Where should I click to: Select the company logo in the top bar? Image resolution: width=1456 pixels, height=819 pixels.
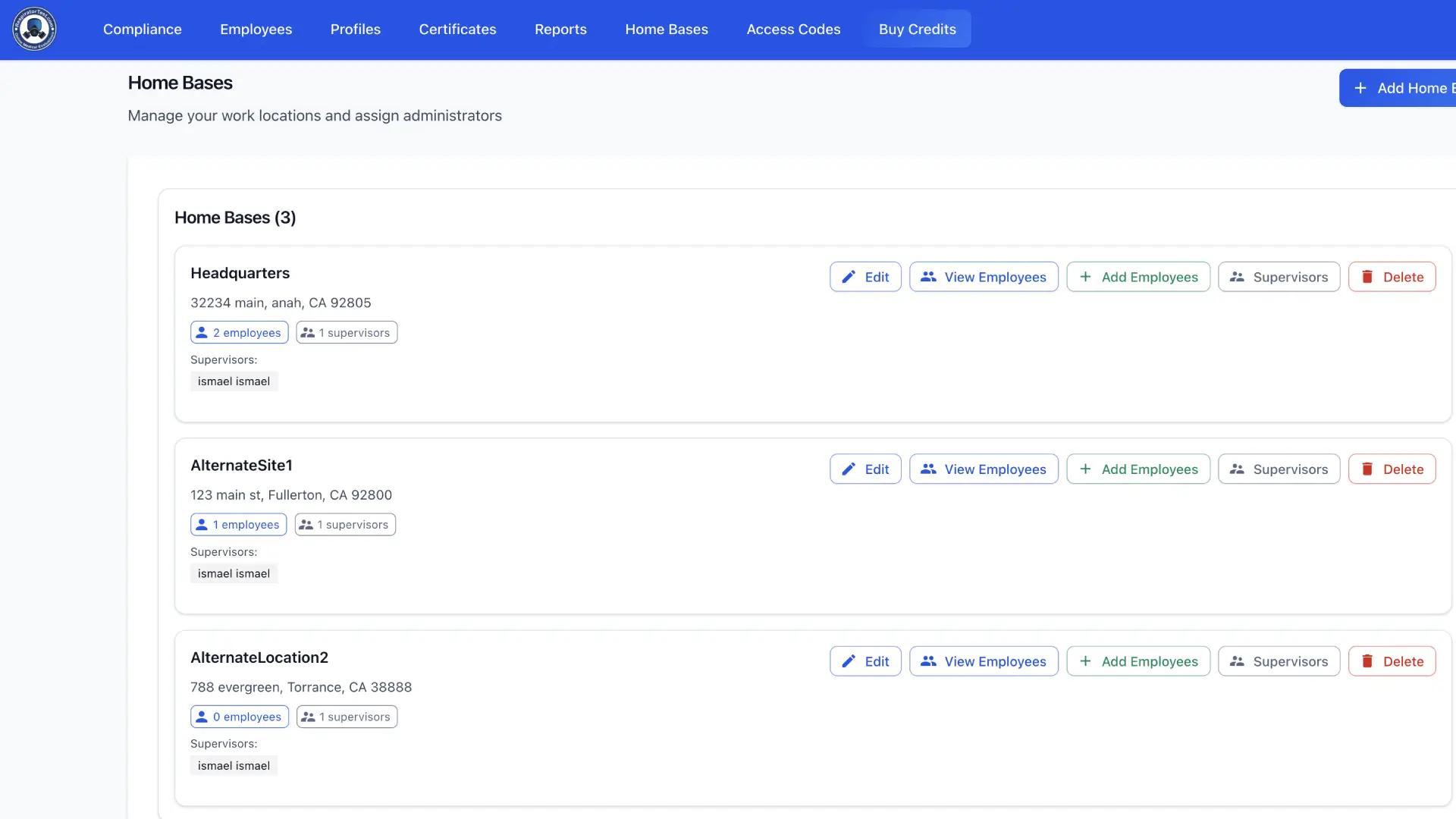[33, 29]
